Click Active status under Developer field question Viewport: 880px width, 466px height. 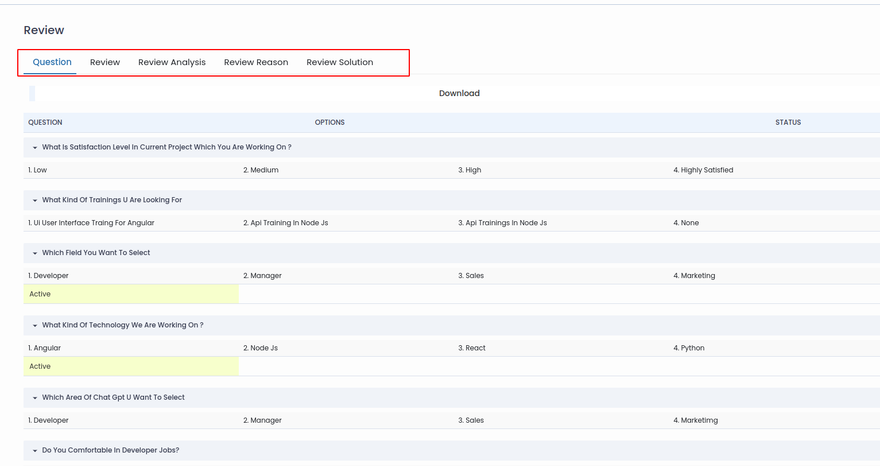tap(40, 294)
